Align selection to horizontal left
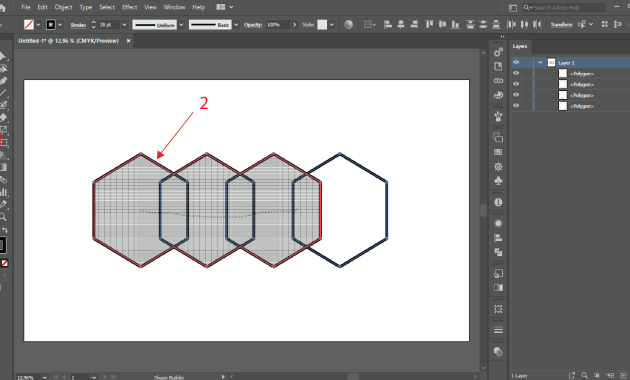 point(388,25)
